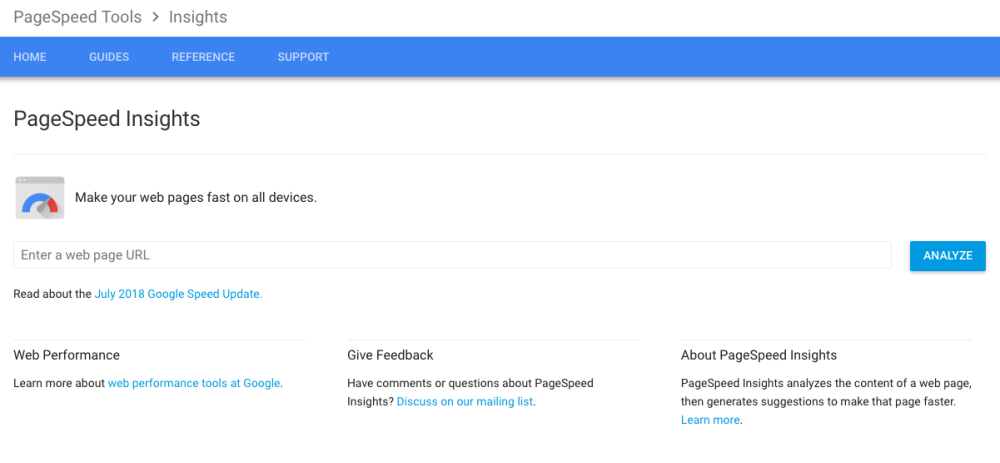
Task: Follow web performance tools at Google link
Action: click(194, 383)
